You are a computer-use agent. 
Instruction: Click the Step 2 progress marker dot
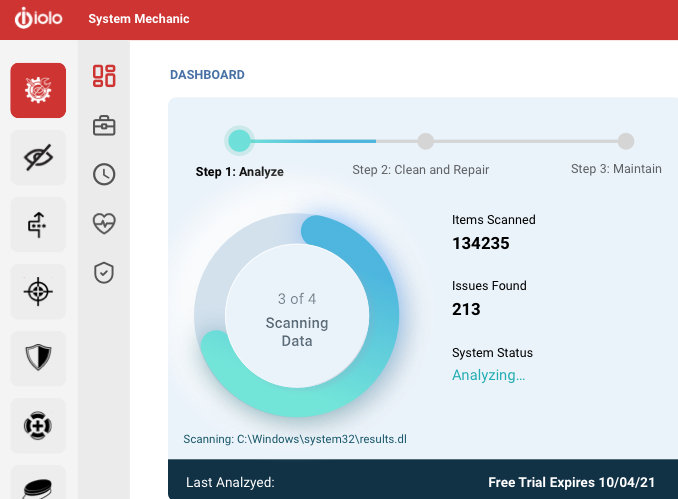pyautogui.click(x=425, y=141)
